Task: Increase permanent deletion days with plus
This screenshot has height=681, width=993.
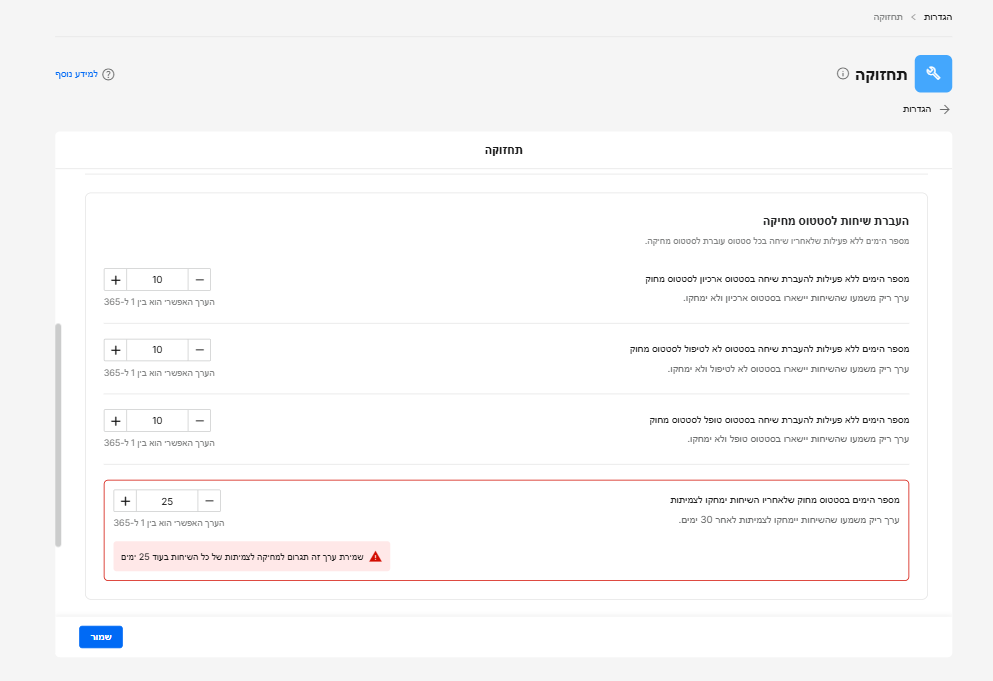Action: point(125,501)
